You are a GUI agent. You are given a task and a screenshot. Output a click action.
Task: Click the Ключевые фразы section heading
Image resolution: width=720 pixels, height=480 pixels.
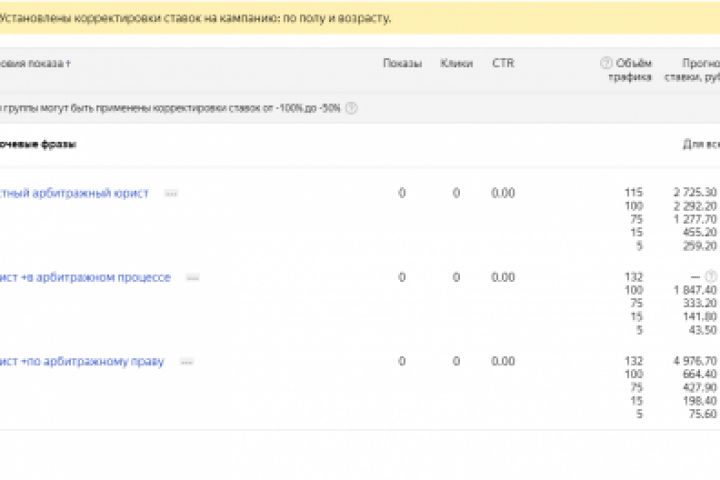coord(38,144)
